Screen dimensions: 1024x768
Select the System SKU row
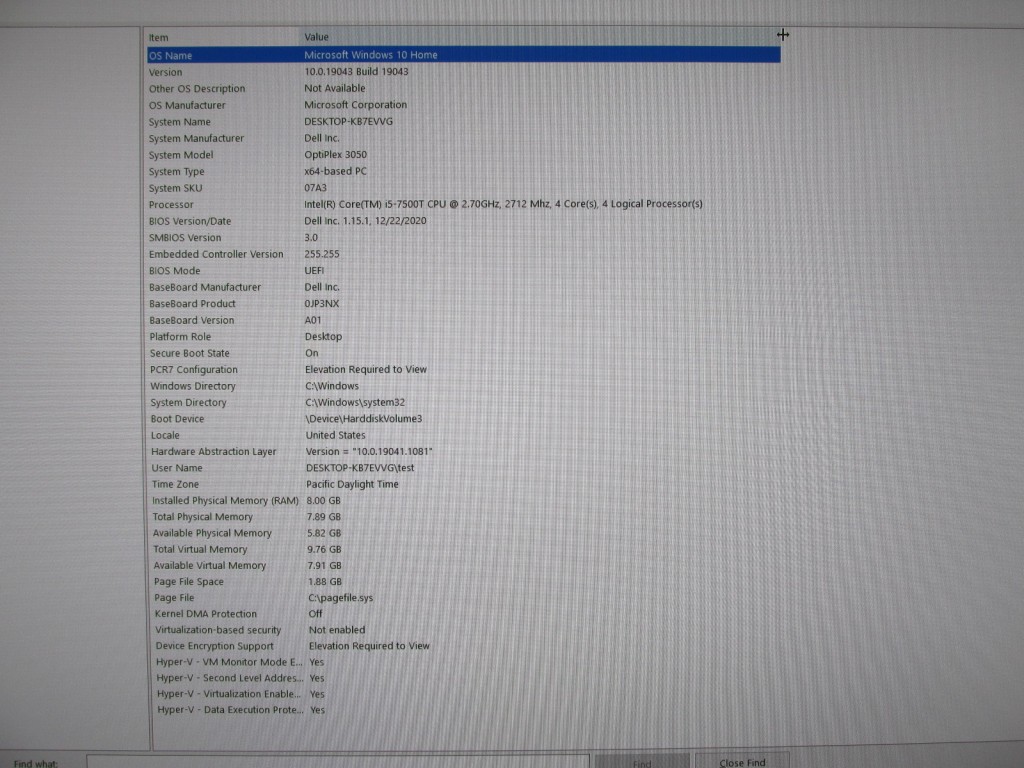pos(175,187)
